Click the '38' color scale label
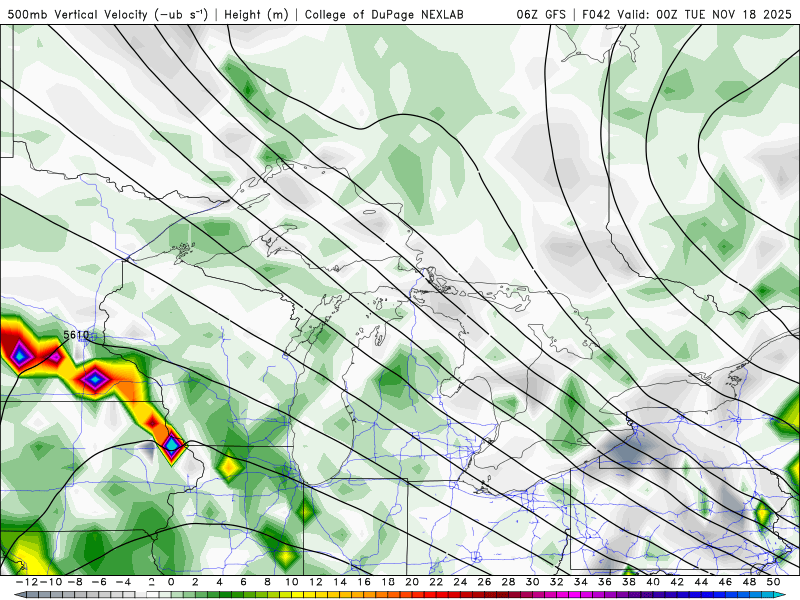 (629, 582)
